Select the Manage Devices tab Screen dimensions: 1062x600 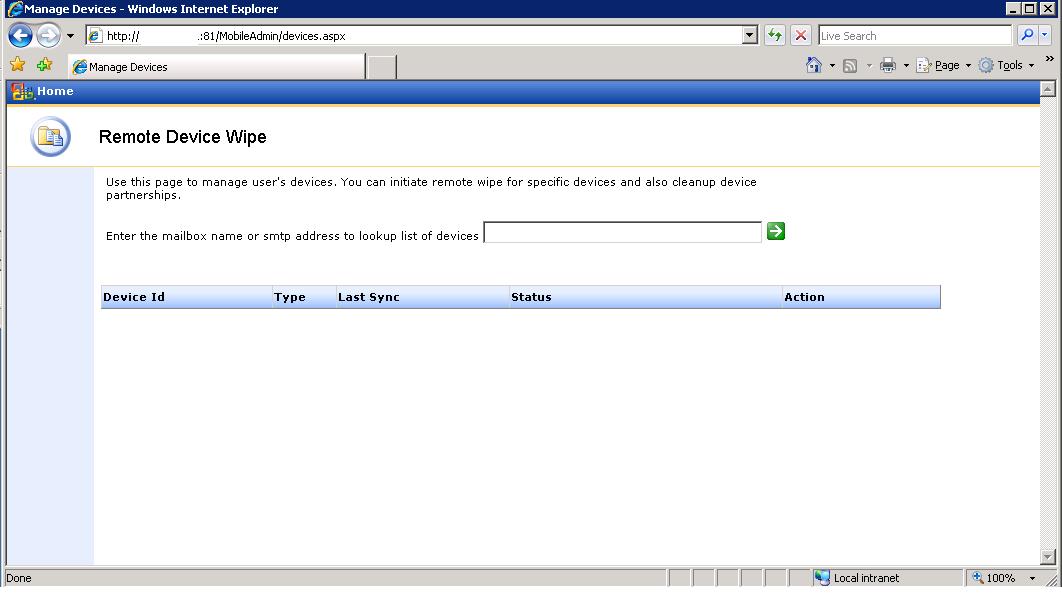[x=217, y=66]
